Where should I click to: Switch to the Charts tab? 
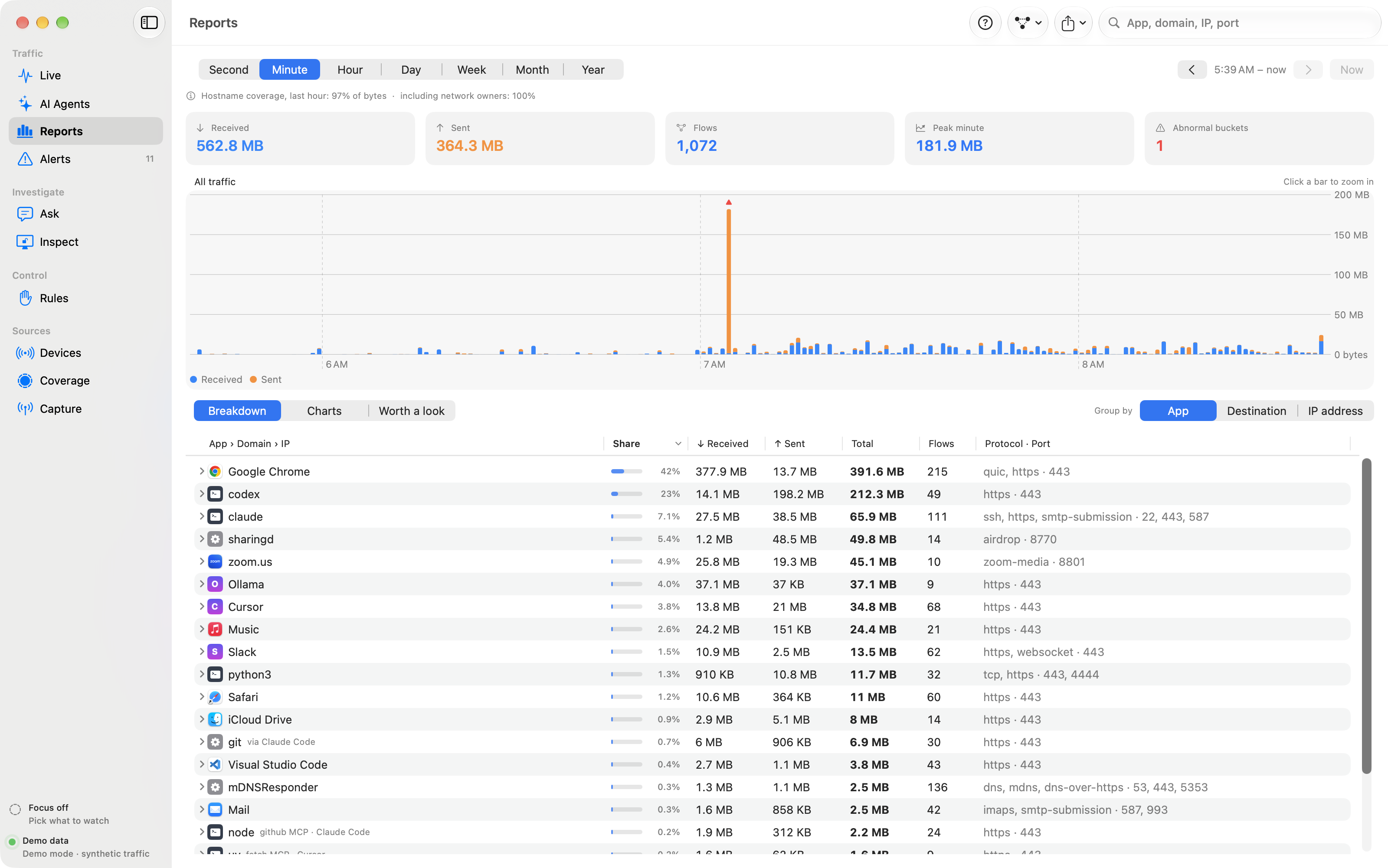tap(324, 411)
